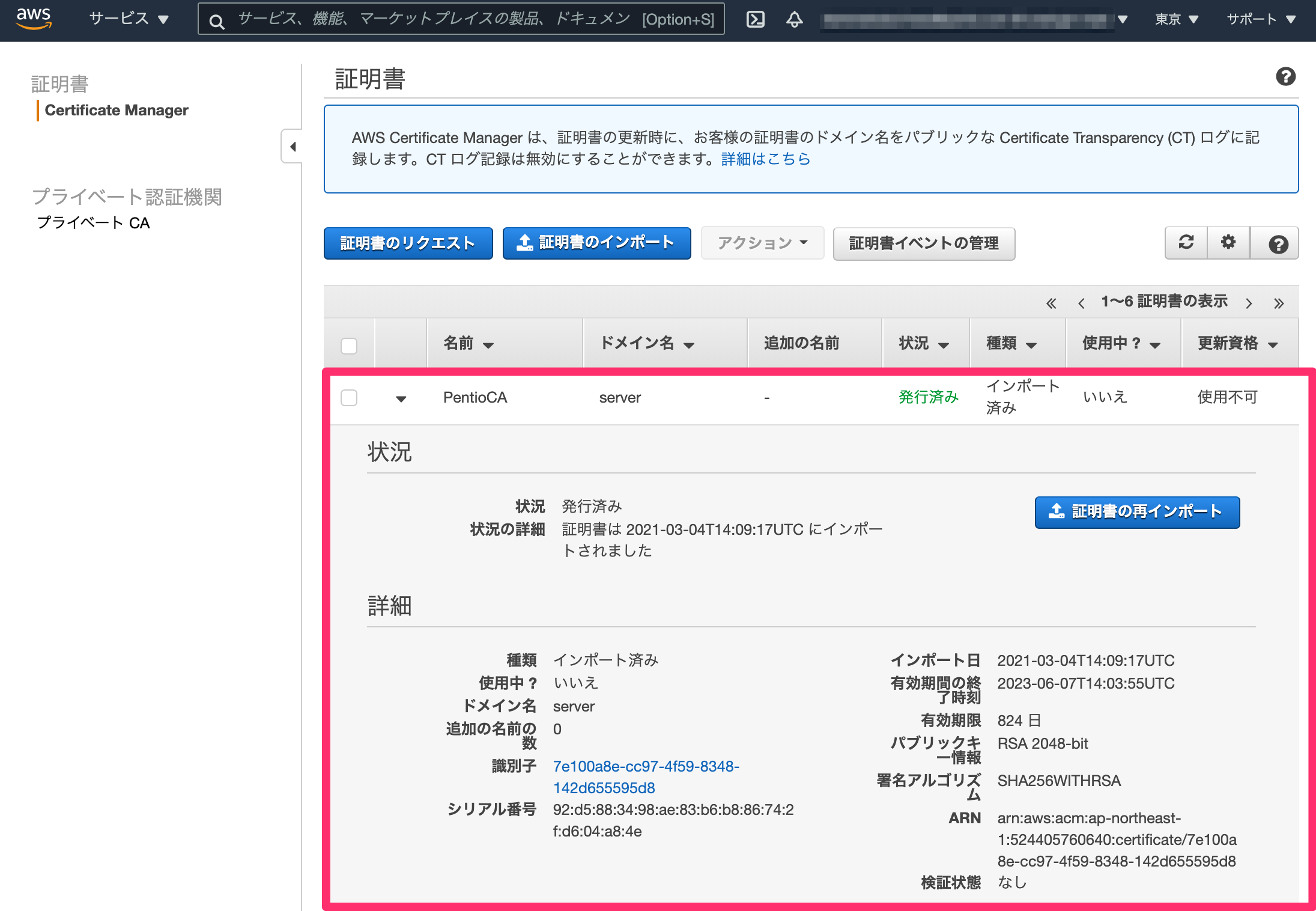This screenshot has height=911, width=1316.
Task: Open プライベート CA in sidebar
Action: [93, 223]
